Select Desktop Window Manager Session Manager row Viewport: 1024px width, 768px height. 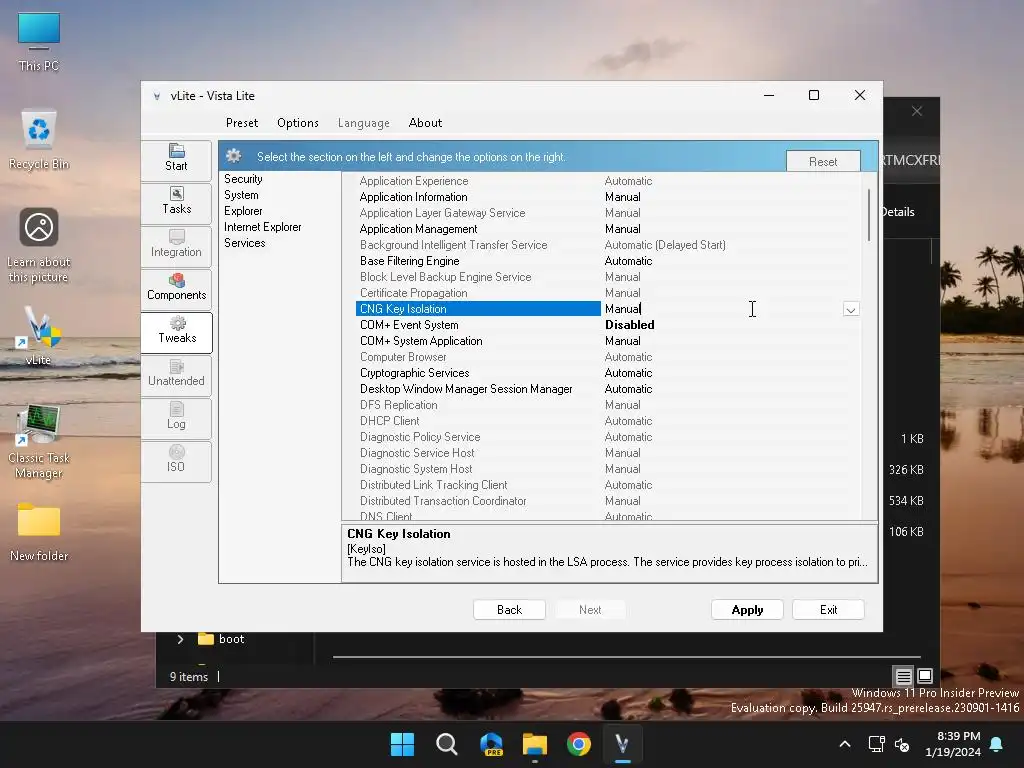tap(609, 389)
